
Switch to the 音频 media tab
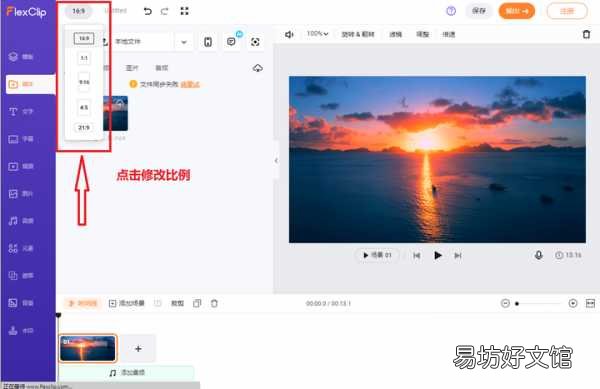(x=161, y=68)
